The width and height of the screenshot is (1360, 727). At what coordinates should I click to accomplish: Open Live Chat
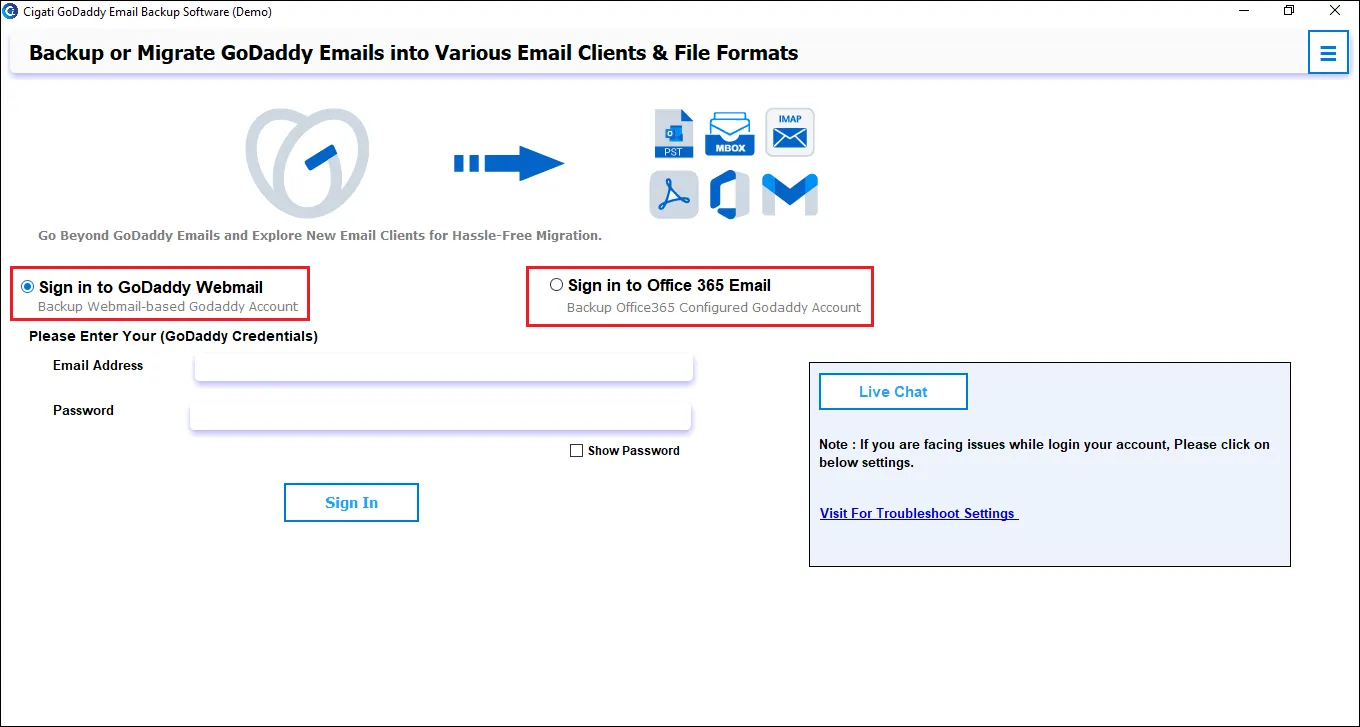coord(893,392)
